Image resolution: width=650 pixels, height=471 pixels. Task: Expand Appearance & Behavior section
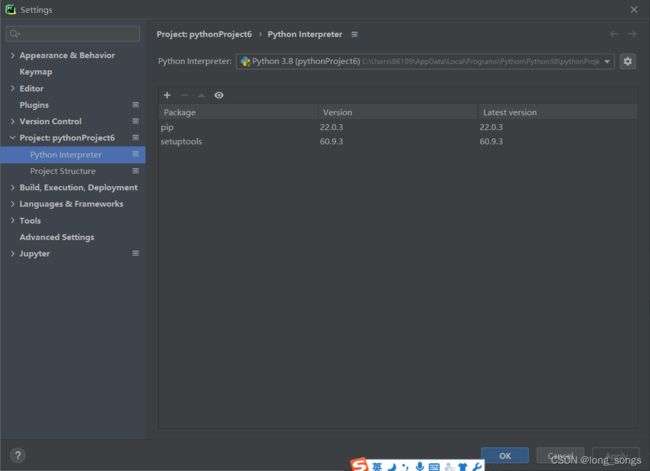click(x=12, y=55)
